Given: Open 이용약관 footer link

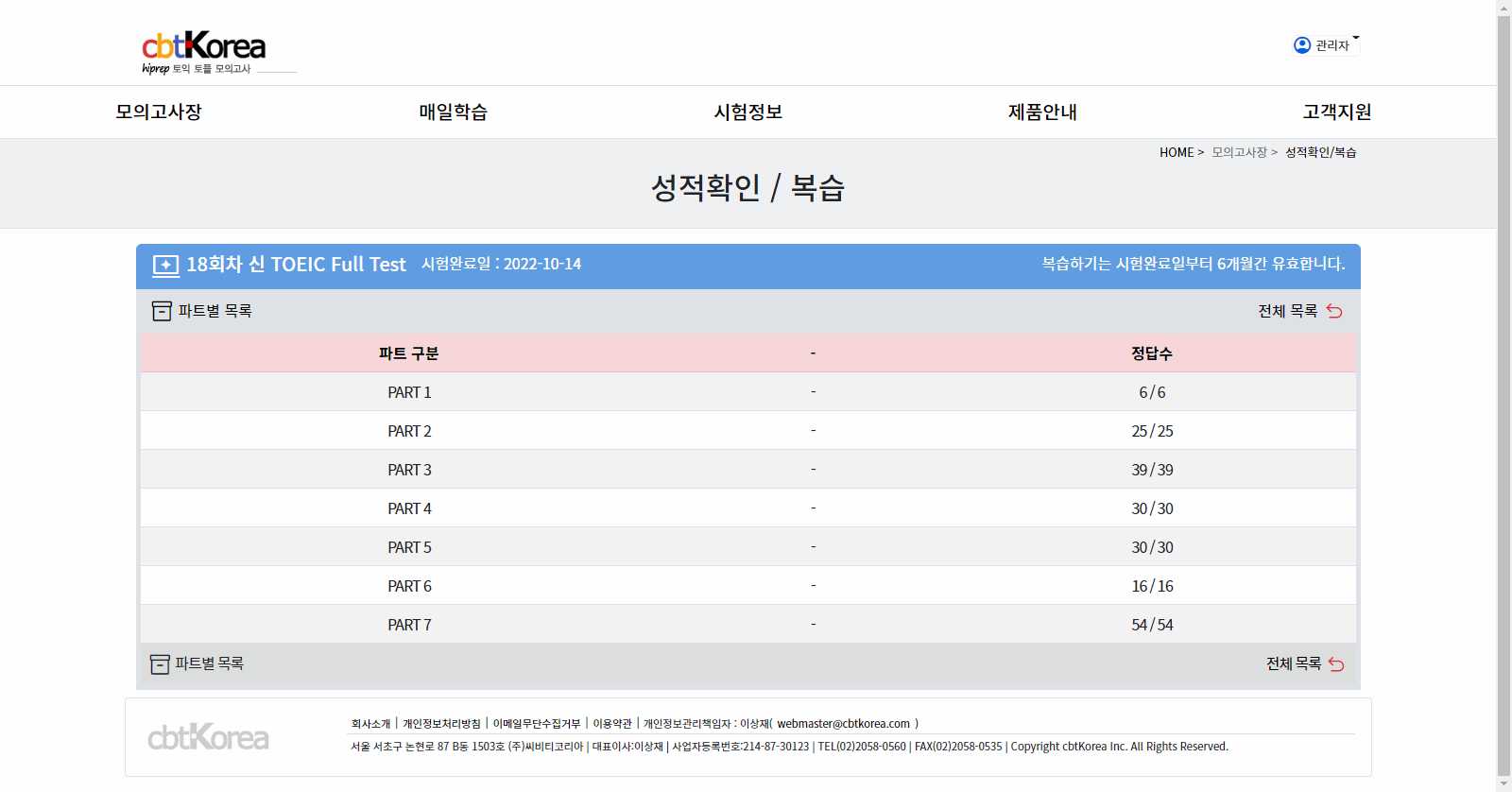Looking at the screenshot, I should [612, 724].
